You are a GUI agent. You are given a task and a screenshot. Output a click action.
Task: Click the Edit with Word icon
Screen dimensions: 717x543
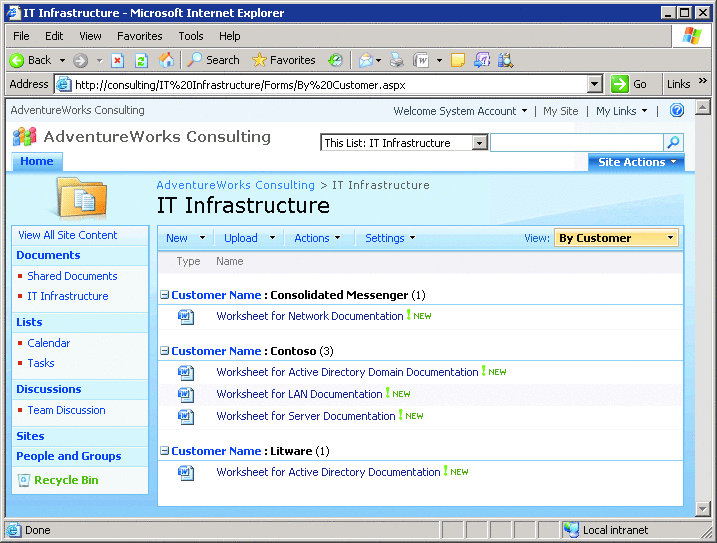(x=421, y=60)
